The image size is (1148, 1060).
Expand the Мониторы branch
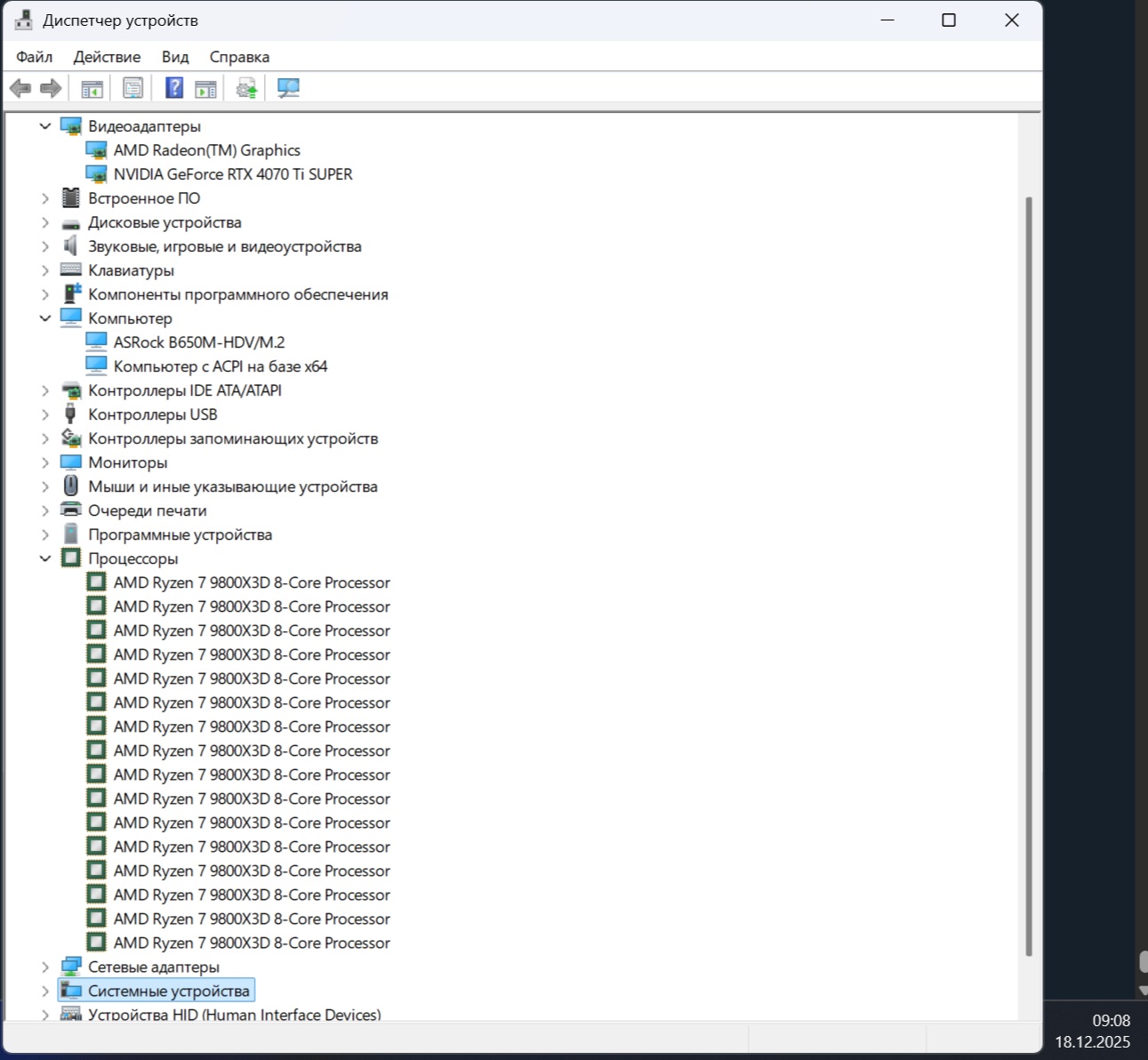pyautogui.click(x=45, y=462)
